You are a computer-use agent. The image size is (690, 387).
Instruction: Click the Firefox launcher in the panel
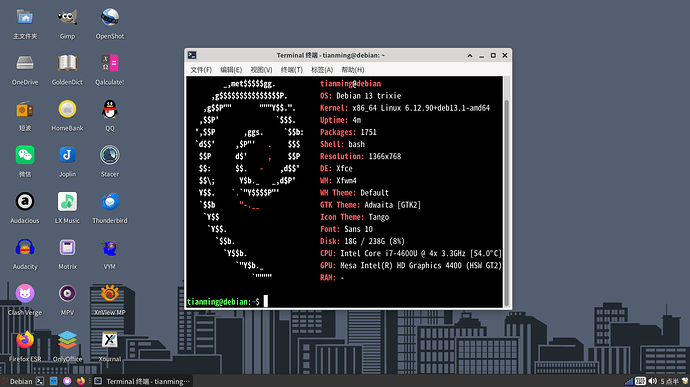click(81, 381)
